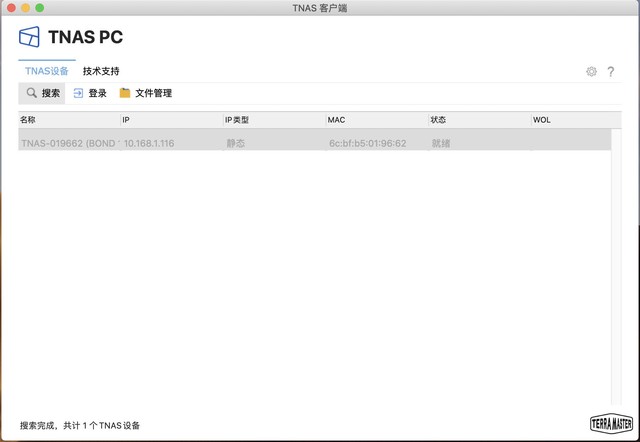The image size is (640, 442).
Task: Open 文件管理 button label
Action: pyautogui.click(x=153, y=93)
